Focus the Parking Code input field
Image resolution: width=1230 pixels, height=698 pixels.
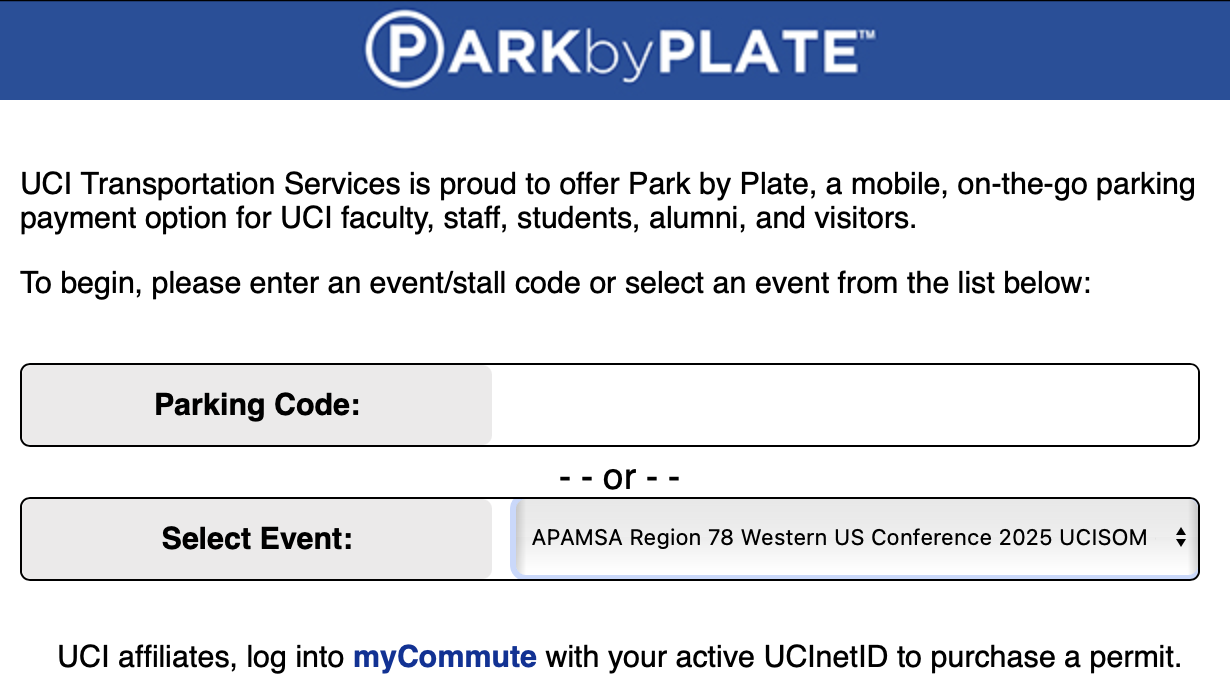click(844, 405)
